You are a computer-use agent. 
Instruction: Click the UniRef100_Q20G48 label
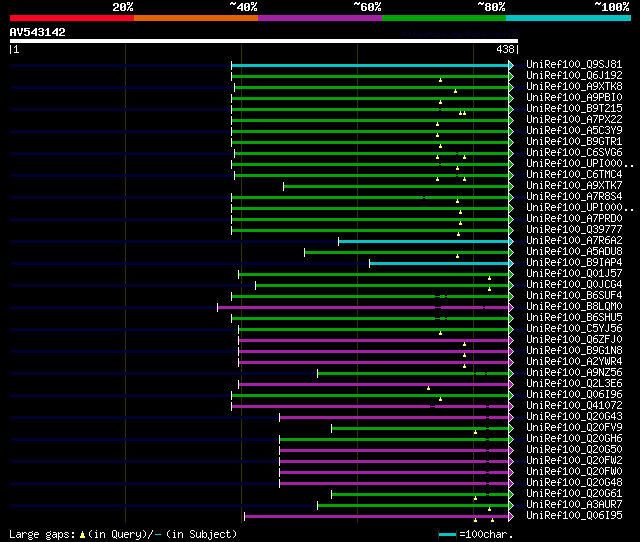pyautogui.click(x=574, y=483)
